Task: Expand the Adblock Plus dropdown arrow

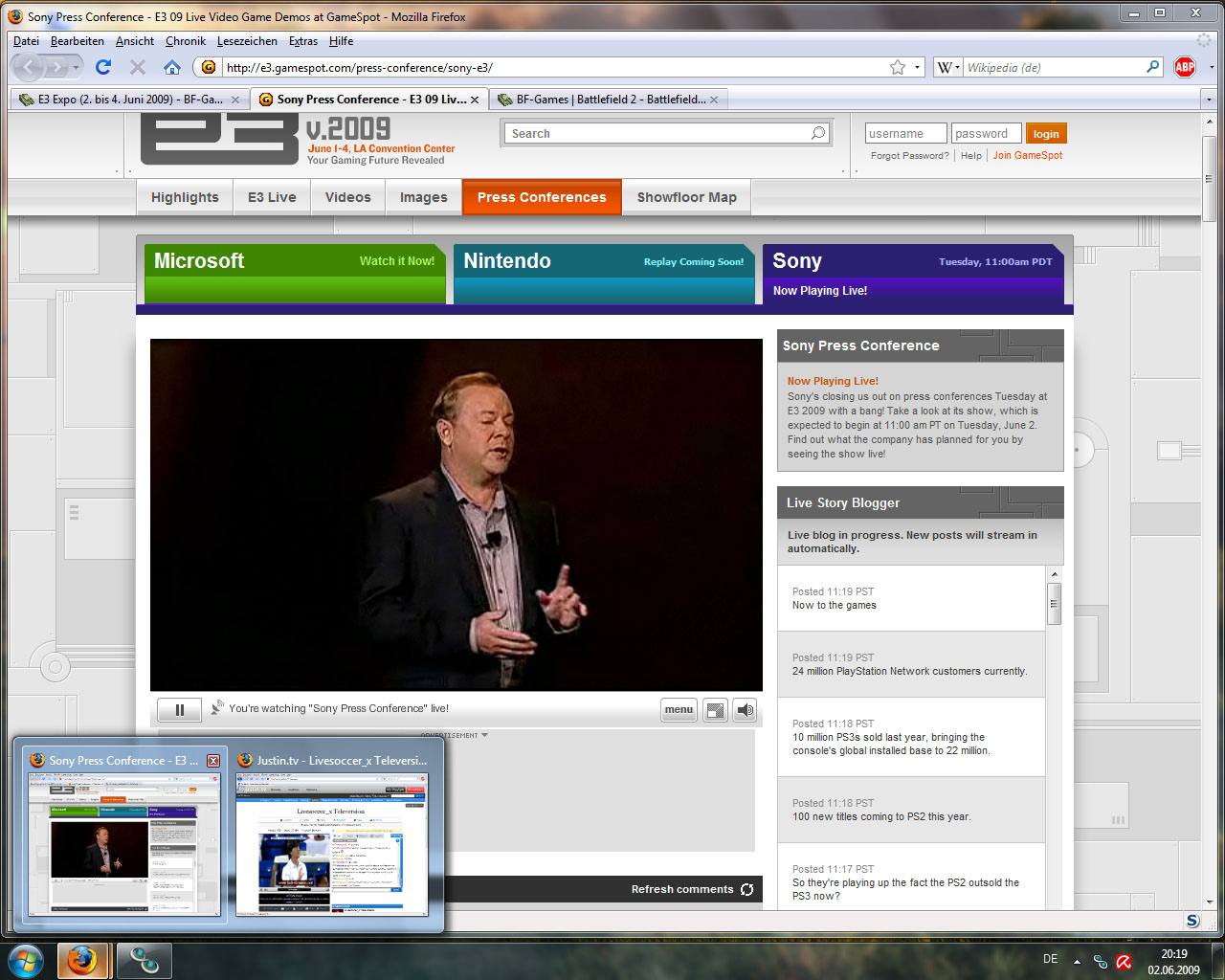Action: click(x=1211, y=67)
